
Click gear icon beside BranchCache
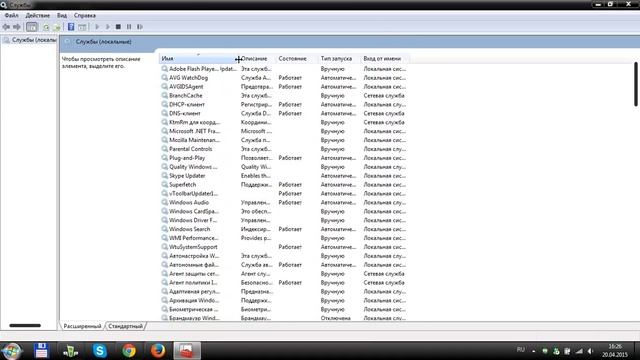164,96
